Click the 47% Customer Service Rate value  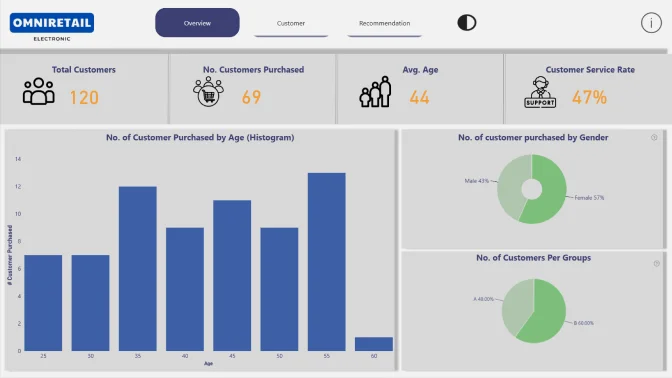589,97
